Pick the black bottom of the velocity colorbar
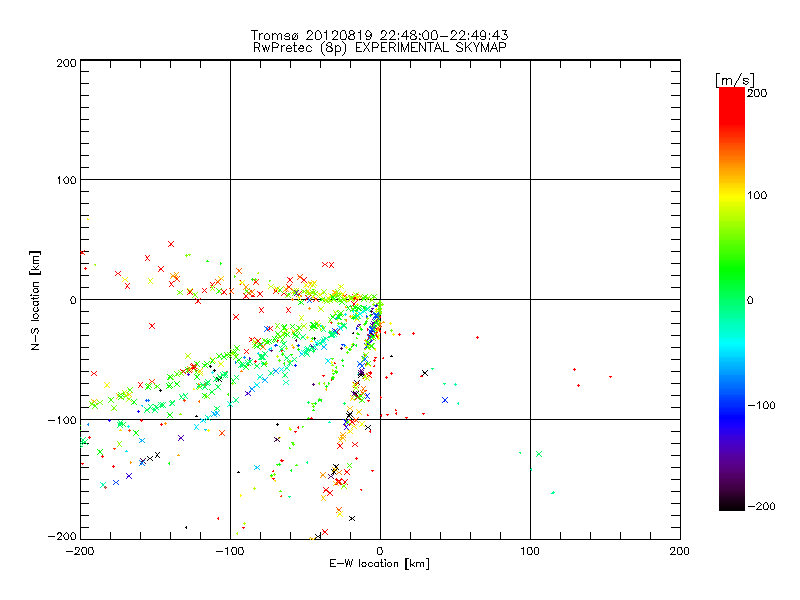Viewport: 800px width, 600px height. (x=732, y=503)
